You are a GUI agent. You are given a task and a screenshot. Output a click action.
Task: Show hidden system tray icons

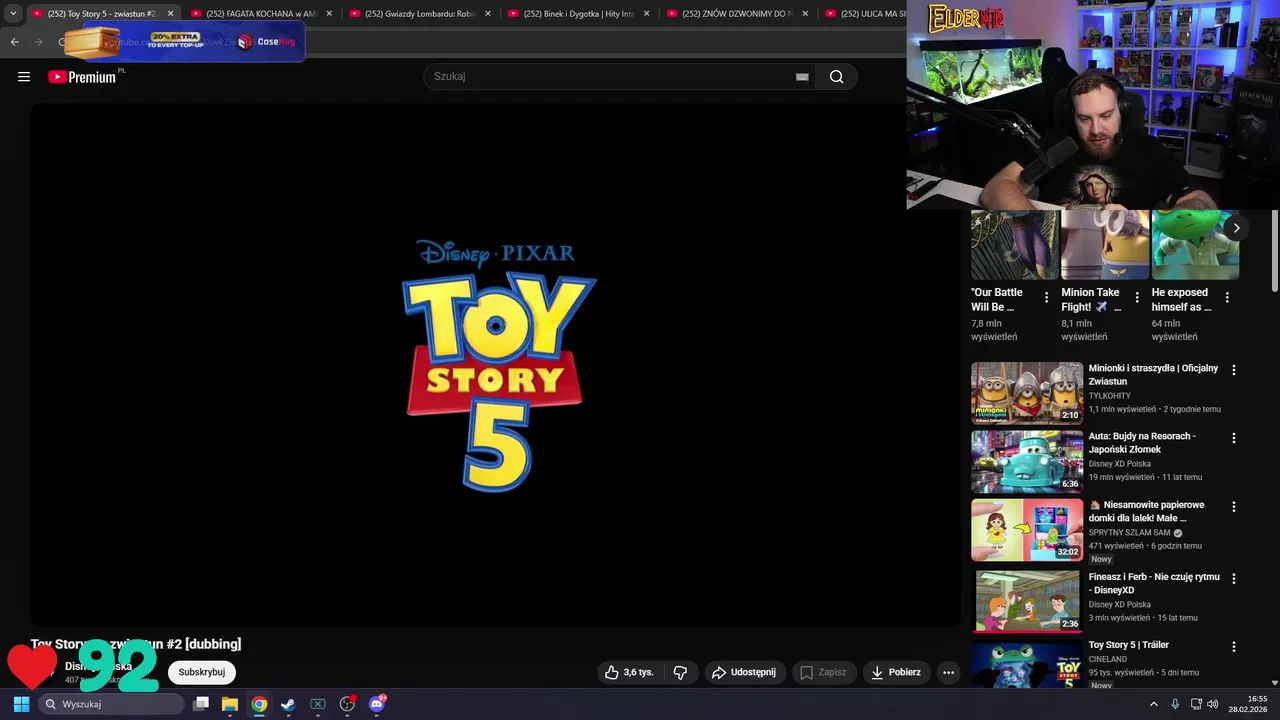click(x=1153, y=704)
